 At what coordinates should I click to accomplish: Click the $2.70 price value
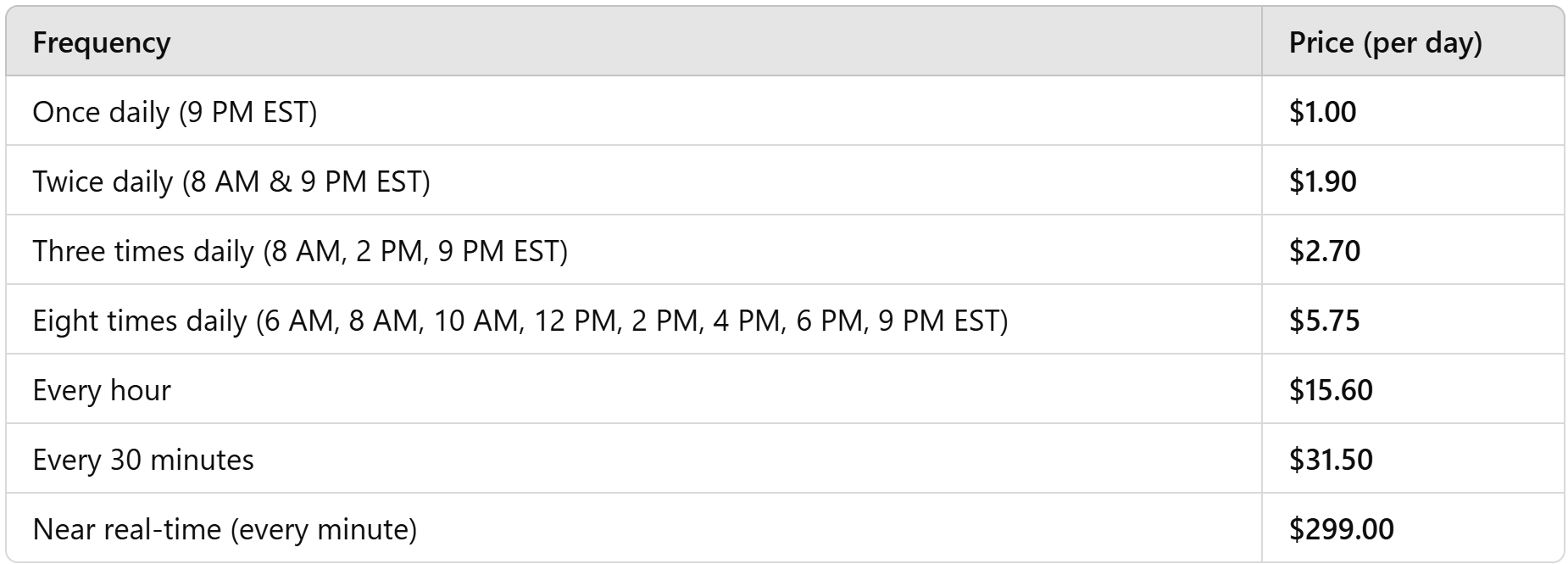[1324, 251]
